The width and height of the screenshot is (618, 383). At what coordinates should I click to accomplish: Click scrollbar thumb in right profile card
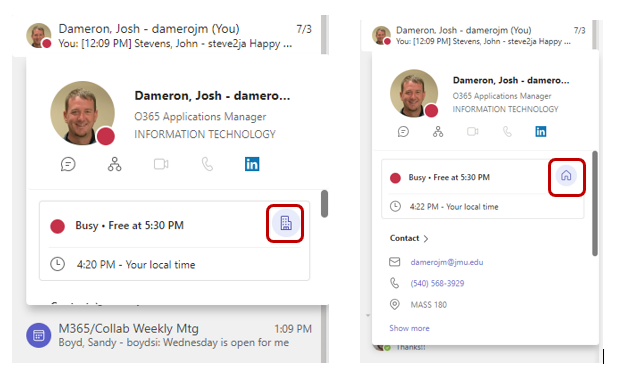point(595,204)
